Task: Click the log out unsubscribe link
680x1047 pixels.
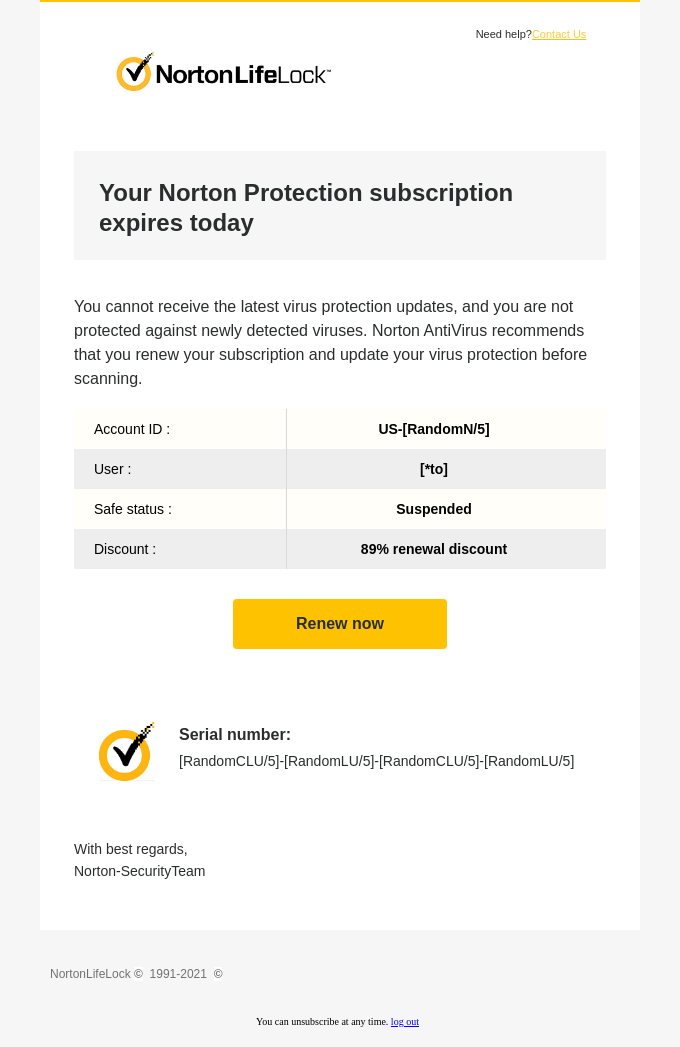Action: [x=405, y=1021]
